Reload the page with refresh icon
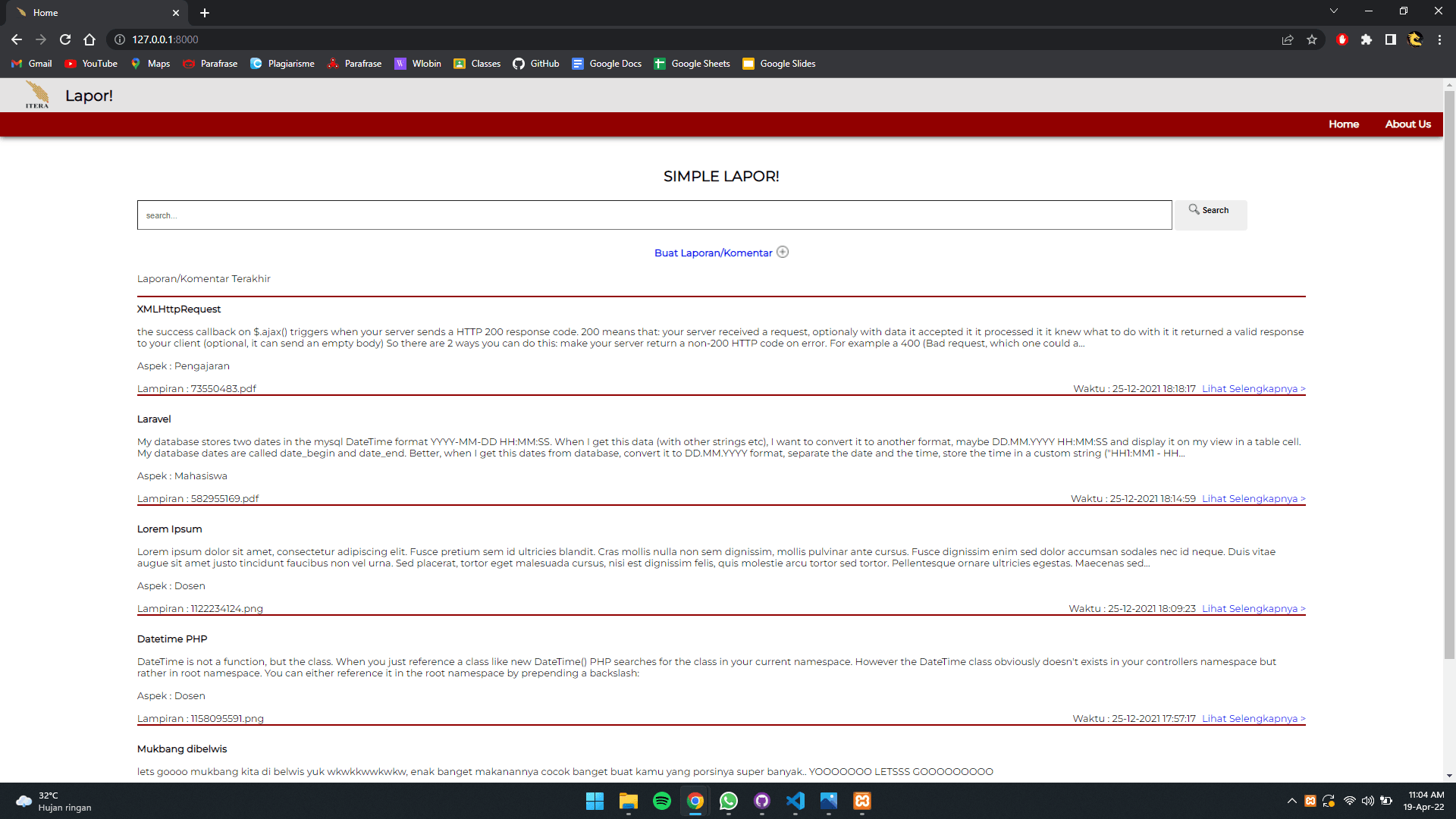 click(65, 39)
